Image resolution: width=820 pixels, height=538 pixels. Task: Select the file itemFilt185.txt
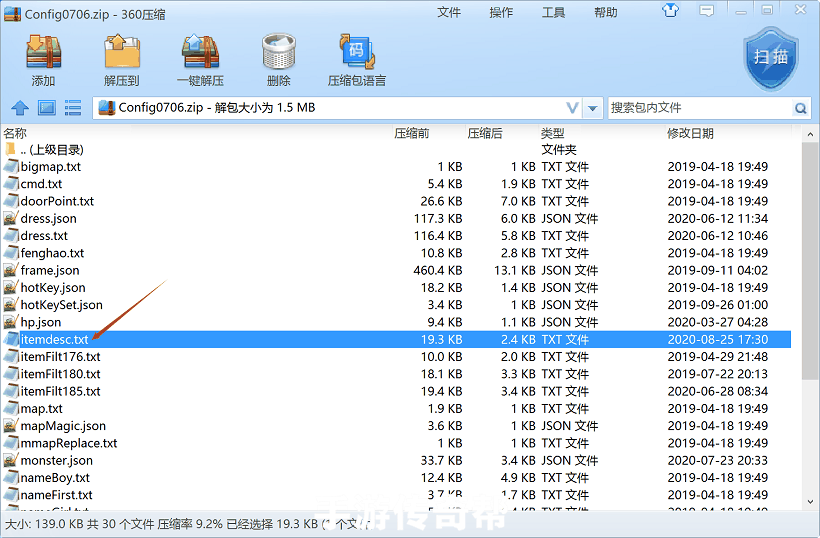(396, 391)
